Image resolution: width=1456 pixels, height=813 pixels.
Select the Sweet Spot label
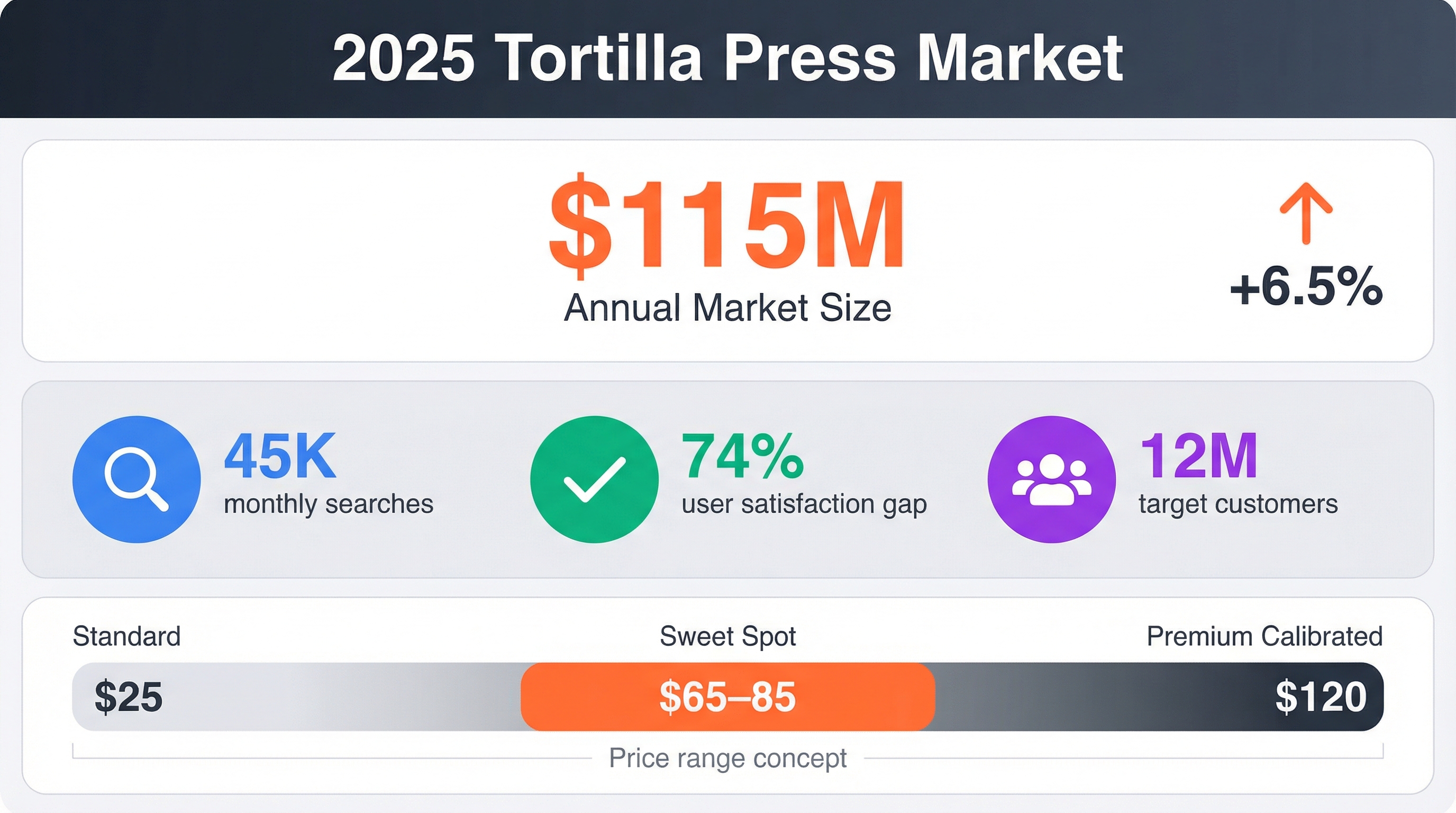point(727,636)
